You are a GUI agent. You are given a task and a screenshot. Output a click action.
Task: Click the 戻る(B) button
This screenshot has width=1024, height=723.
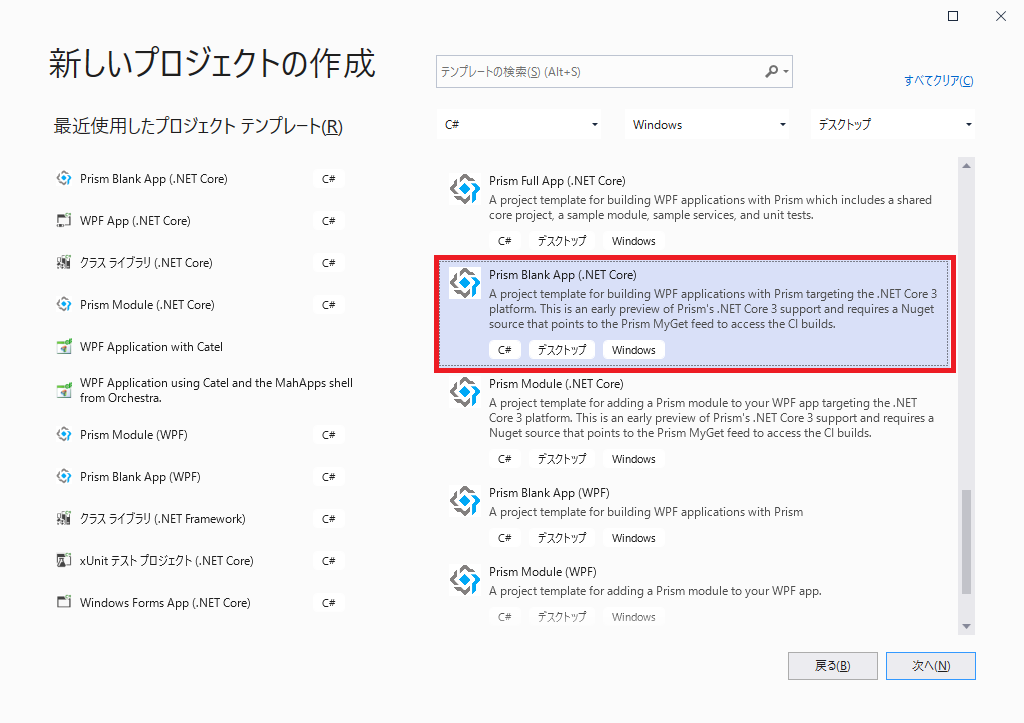tap(833, 666)
